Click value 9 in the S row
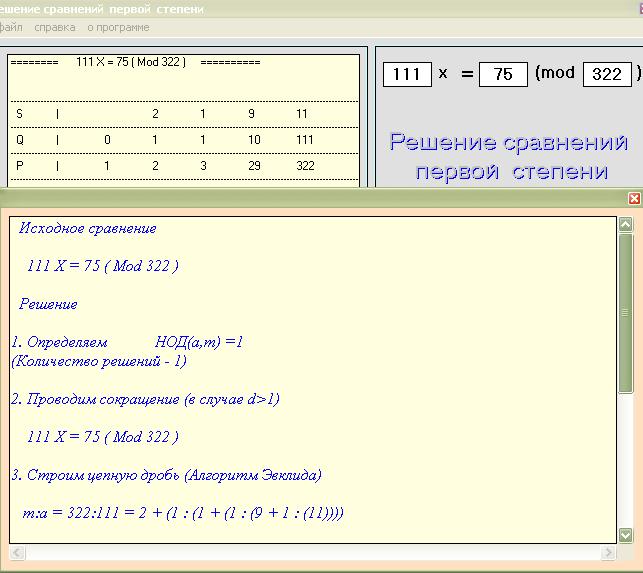The width and height of the screenshot is (643, 573). point(251,114)
